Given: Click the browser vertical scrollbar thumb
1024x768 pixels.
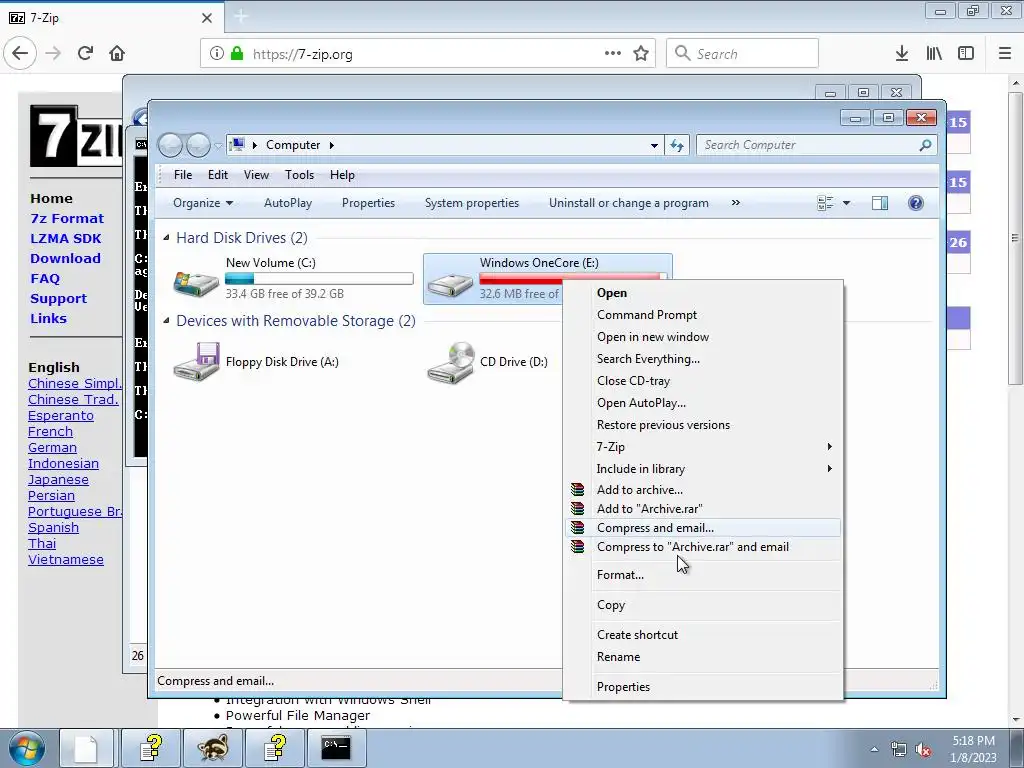Looking at the screenshot, I should coord(1015,238).
